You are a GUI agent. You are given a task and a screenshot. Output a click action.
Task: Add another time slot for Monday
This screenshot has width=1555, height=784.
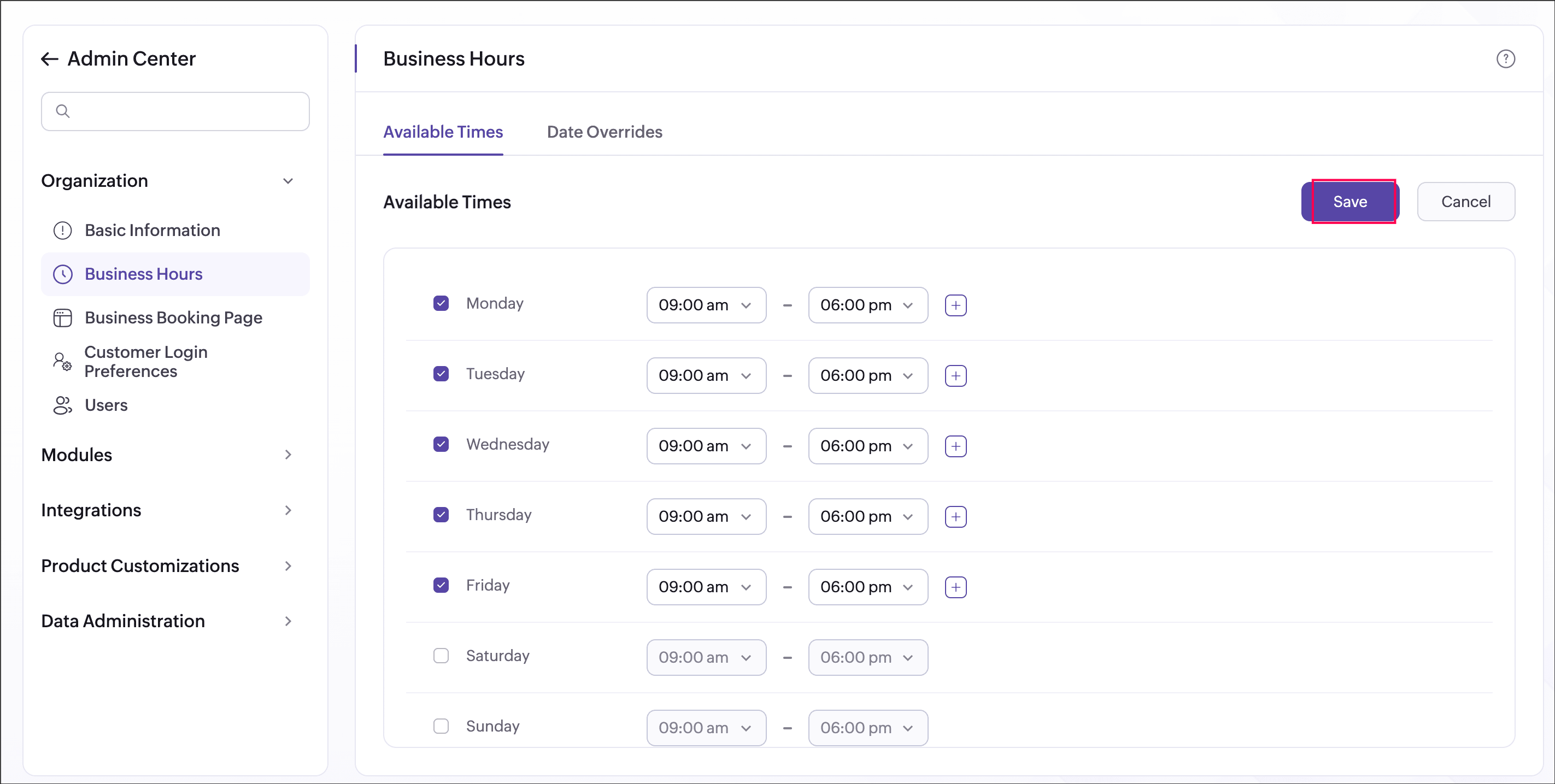pos(955,305)
